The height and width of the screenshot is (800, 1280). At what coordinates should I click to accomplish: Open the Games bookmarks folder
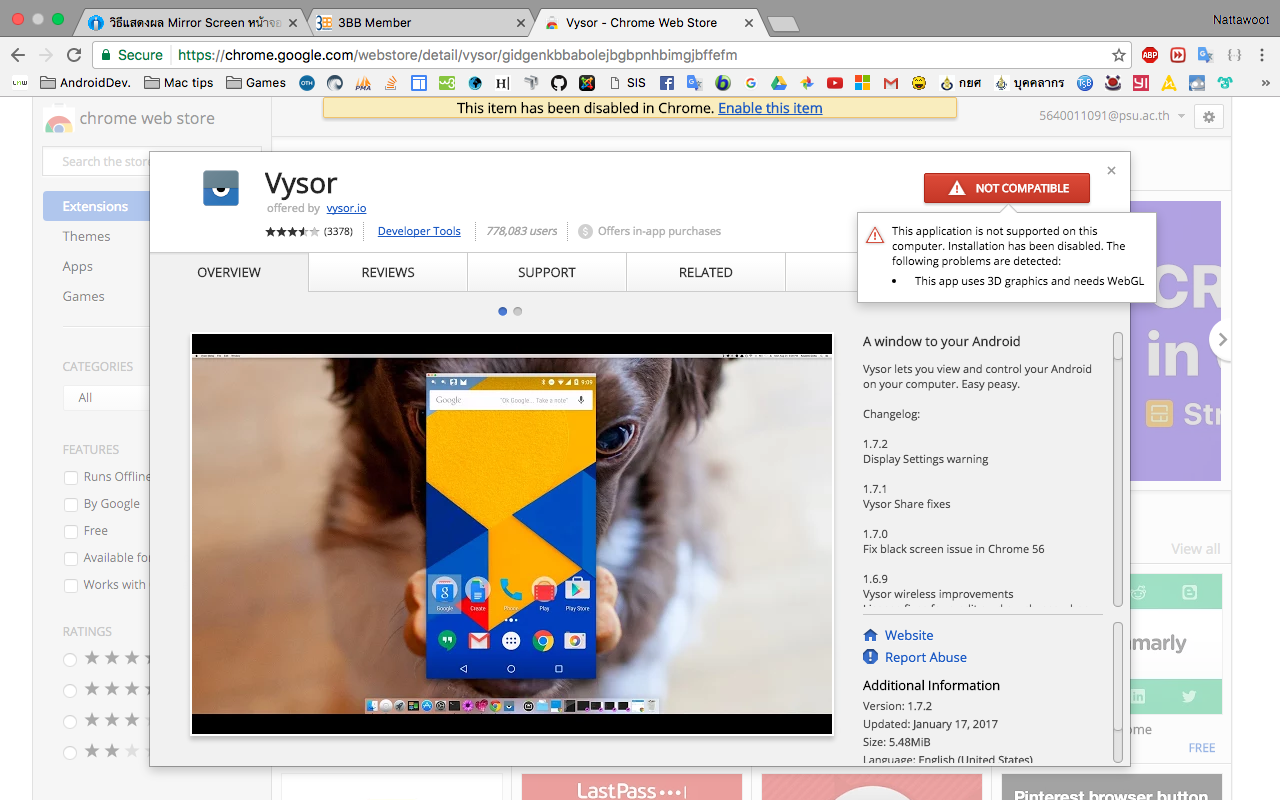click(x=256, y=83)
